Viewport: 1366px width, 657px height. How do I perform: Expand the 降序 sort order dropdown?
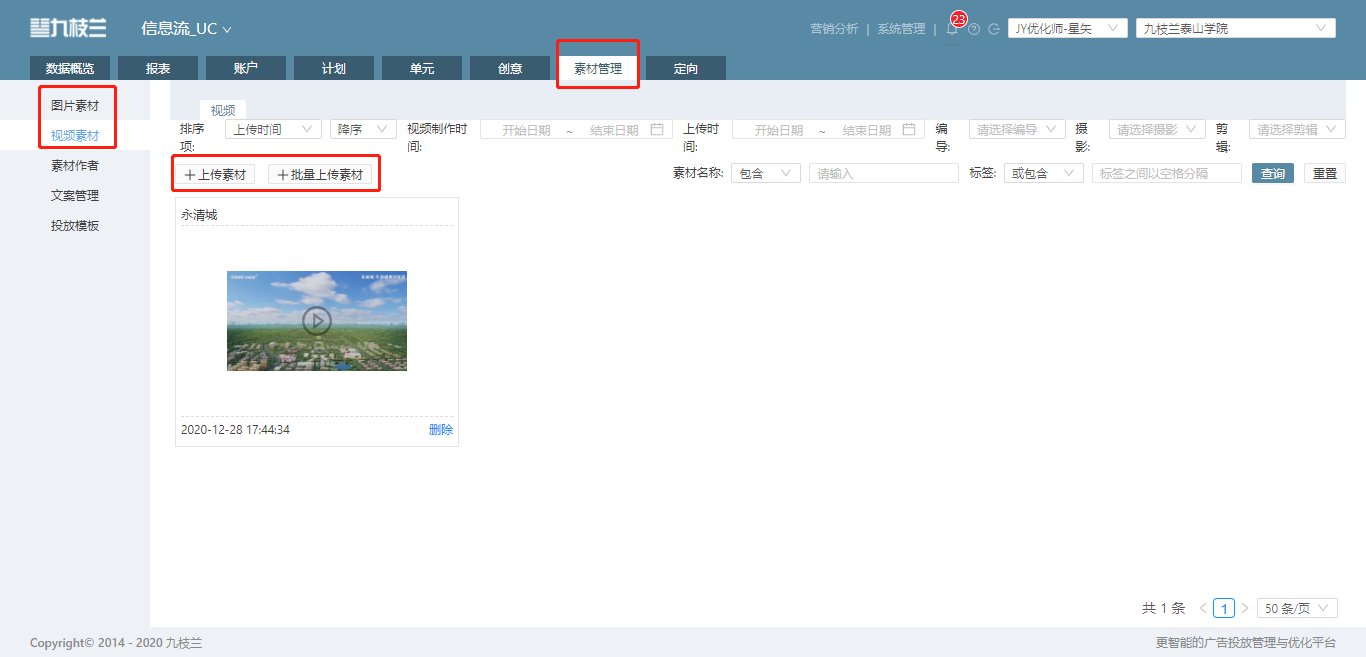(x=363, y=129)
